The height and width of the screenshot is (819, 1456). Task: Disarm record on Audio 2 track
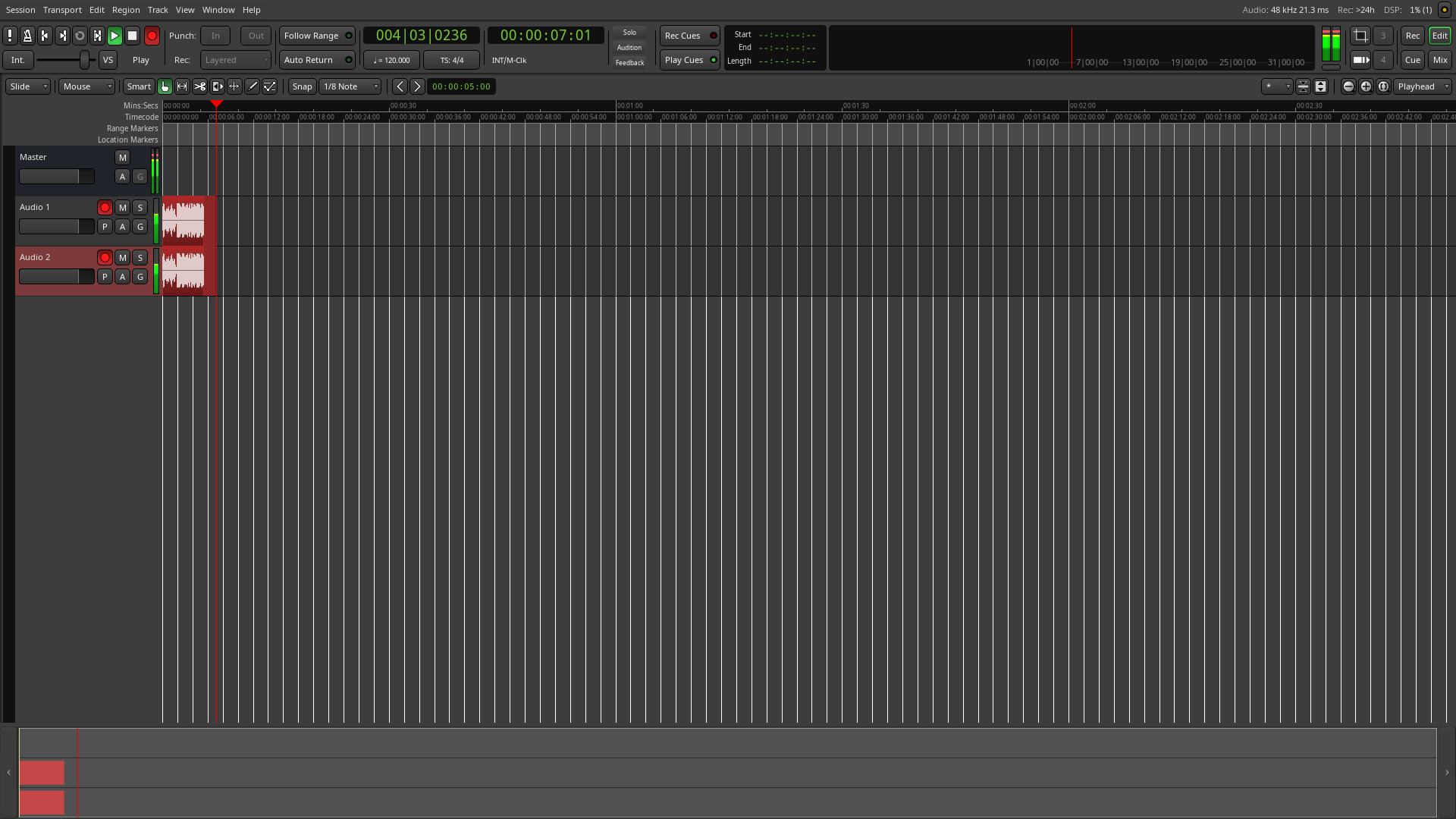(x=105, y=258)
